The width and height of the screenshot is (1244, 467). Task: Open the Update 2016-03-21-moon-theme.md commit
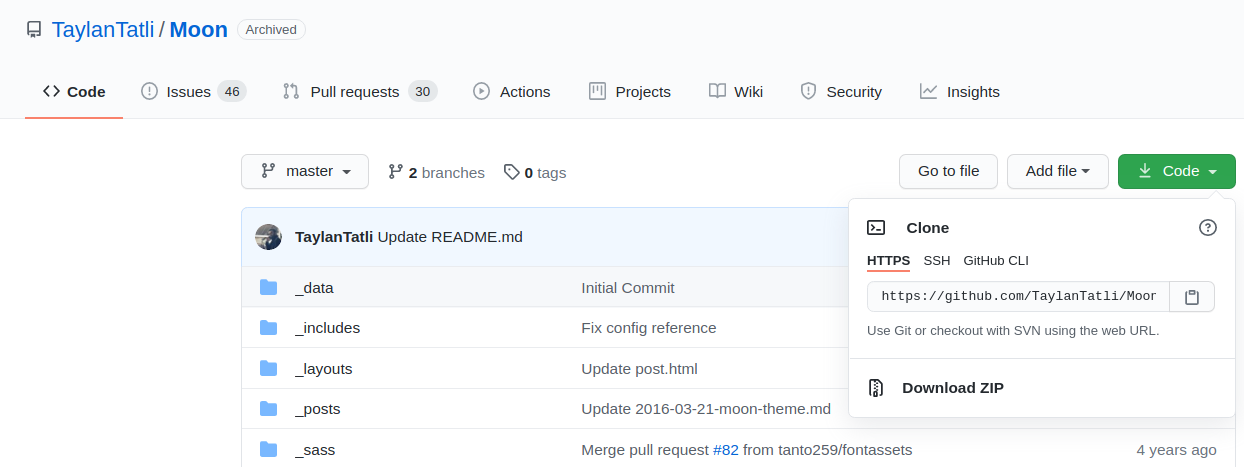706,409
